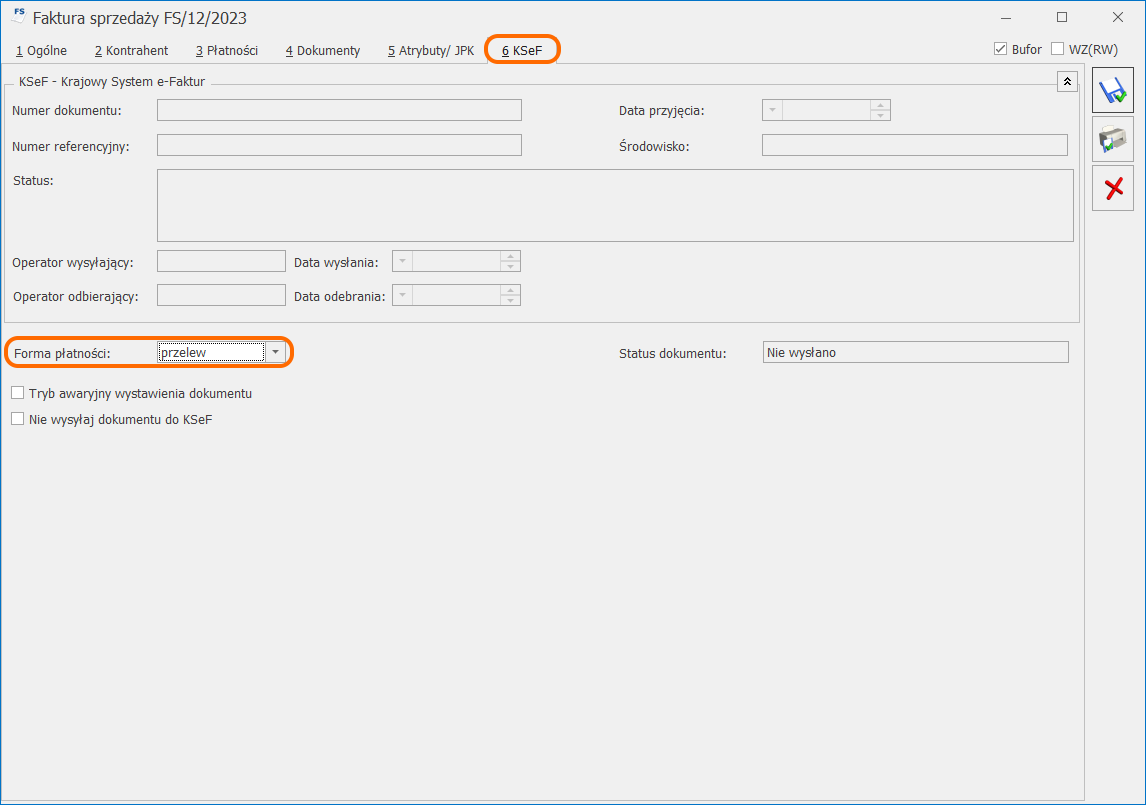Click the printer icon to print the invoice
This screenshot has height=805, width=1146.
[x=1112, y=139]
